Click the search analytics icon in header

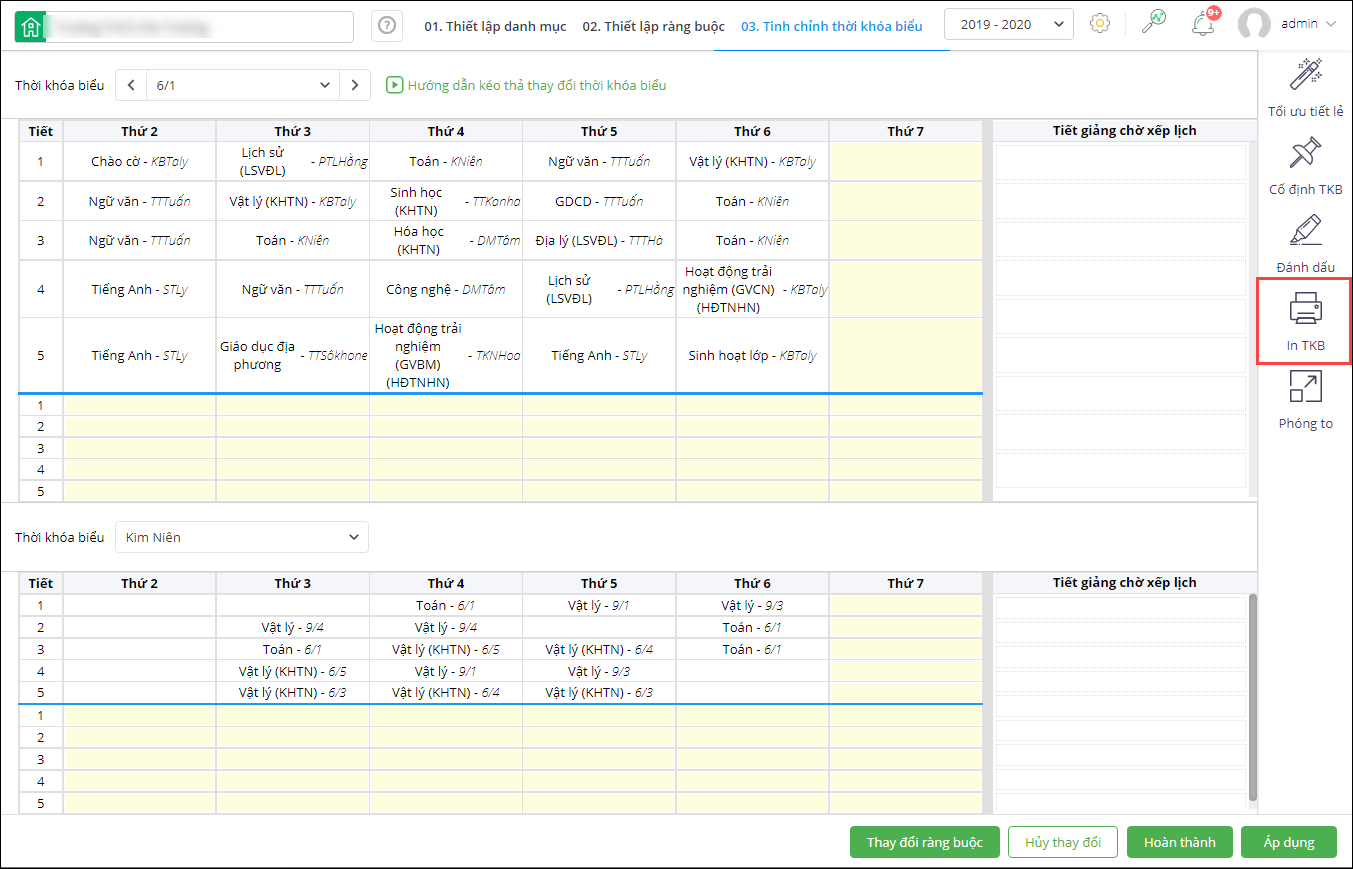1153,24
